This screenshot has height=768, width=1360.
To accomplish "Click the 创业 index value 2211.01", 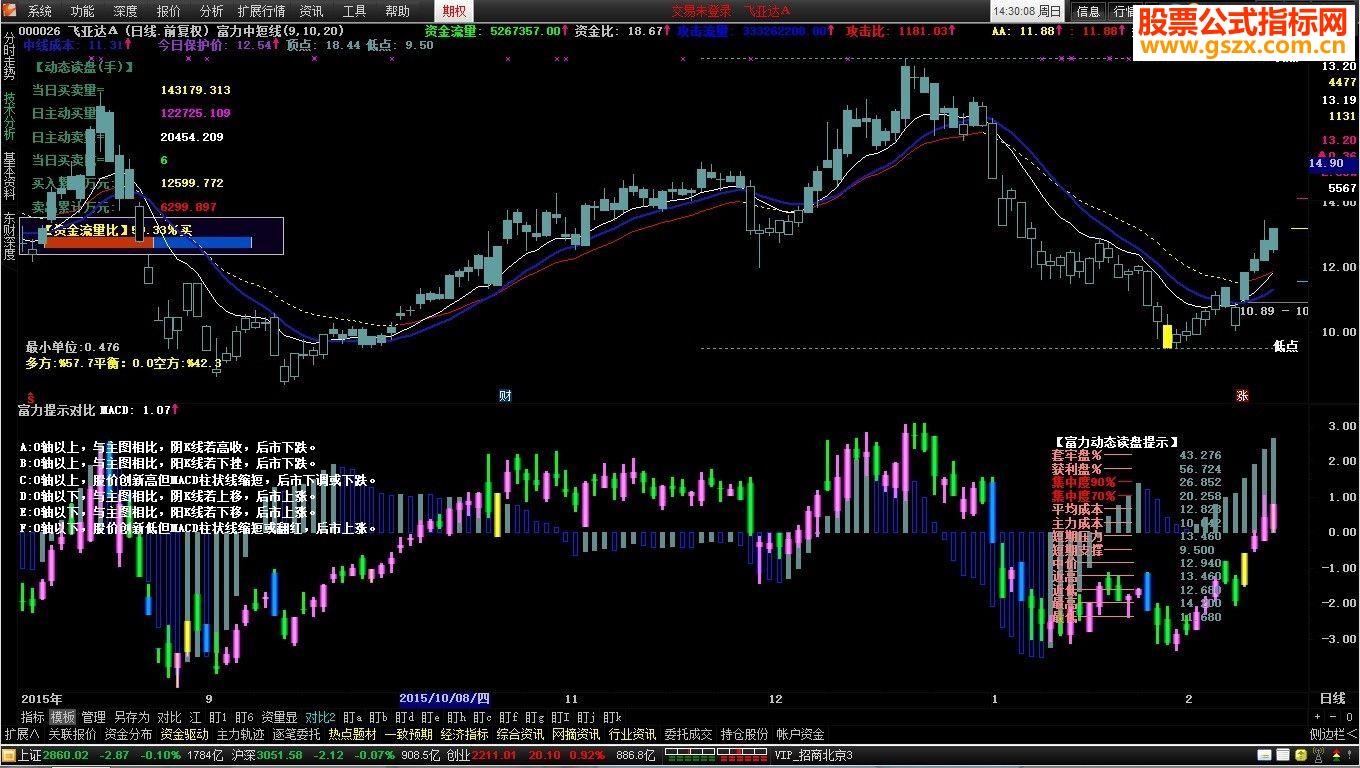I will click(x=495, y=756).
